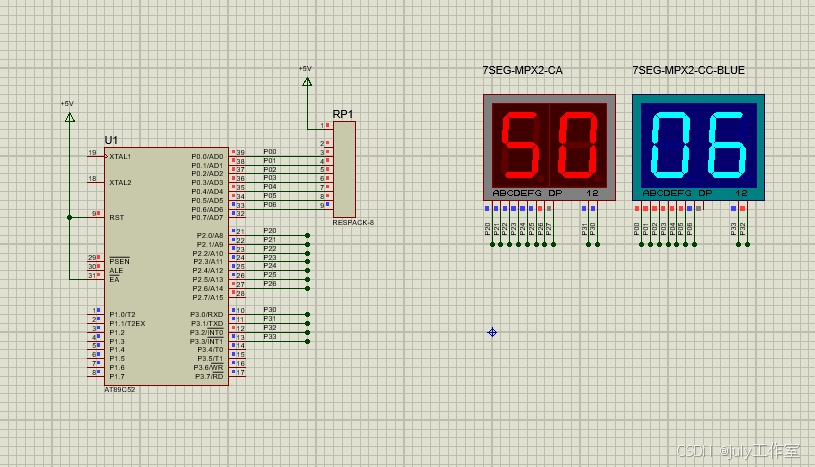Click the P33 vertical label under blue display
Image resolution: width=815 pixels, height=467 pixels.
pyautogui.click(x=733, y=229)
